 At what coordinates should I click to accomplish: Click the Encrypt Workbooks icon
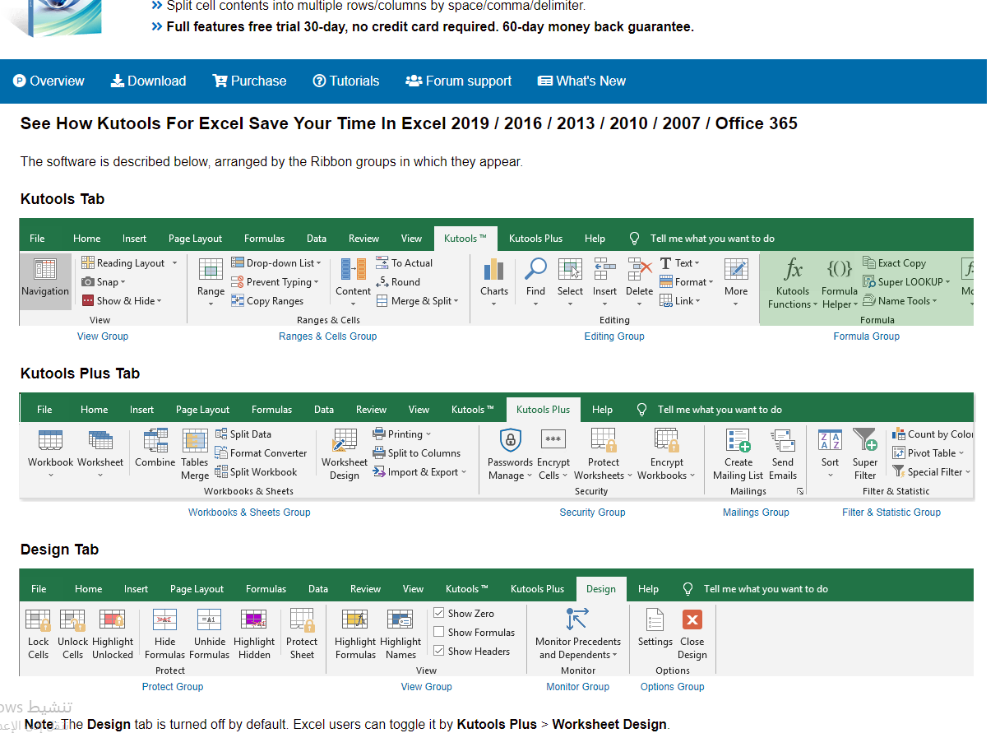[666, 440]
